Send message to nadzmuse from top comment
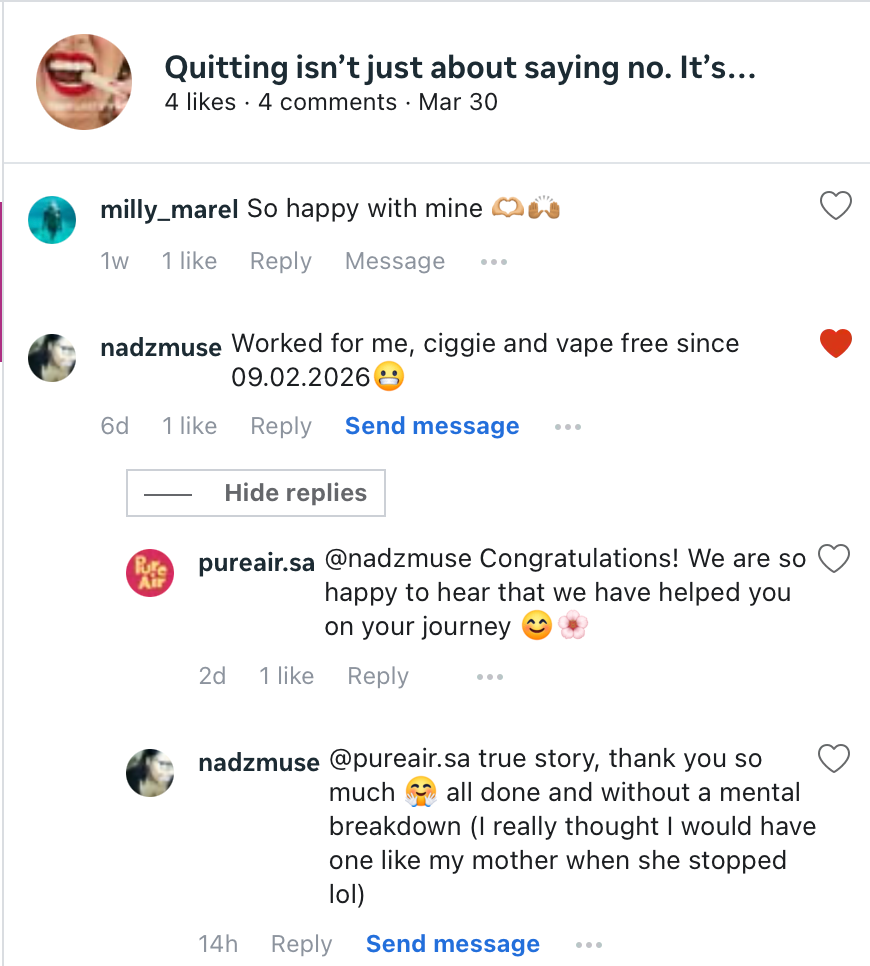Viewport: 870px width, 966px height. click(432, 427)
